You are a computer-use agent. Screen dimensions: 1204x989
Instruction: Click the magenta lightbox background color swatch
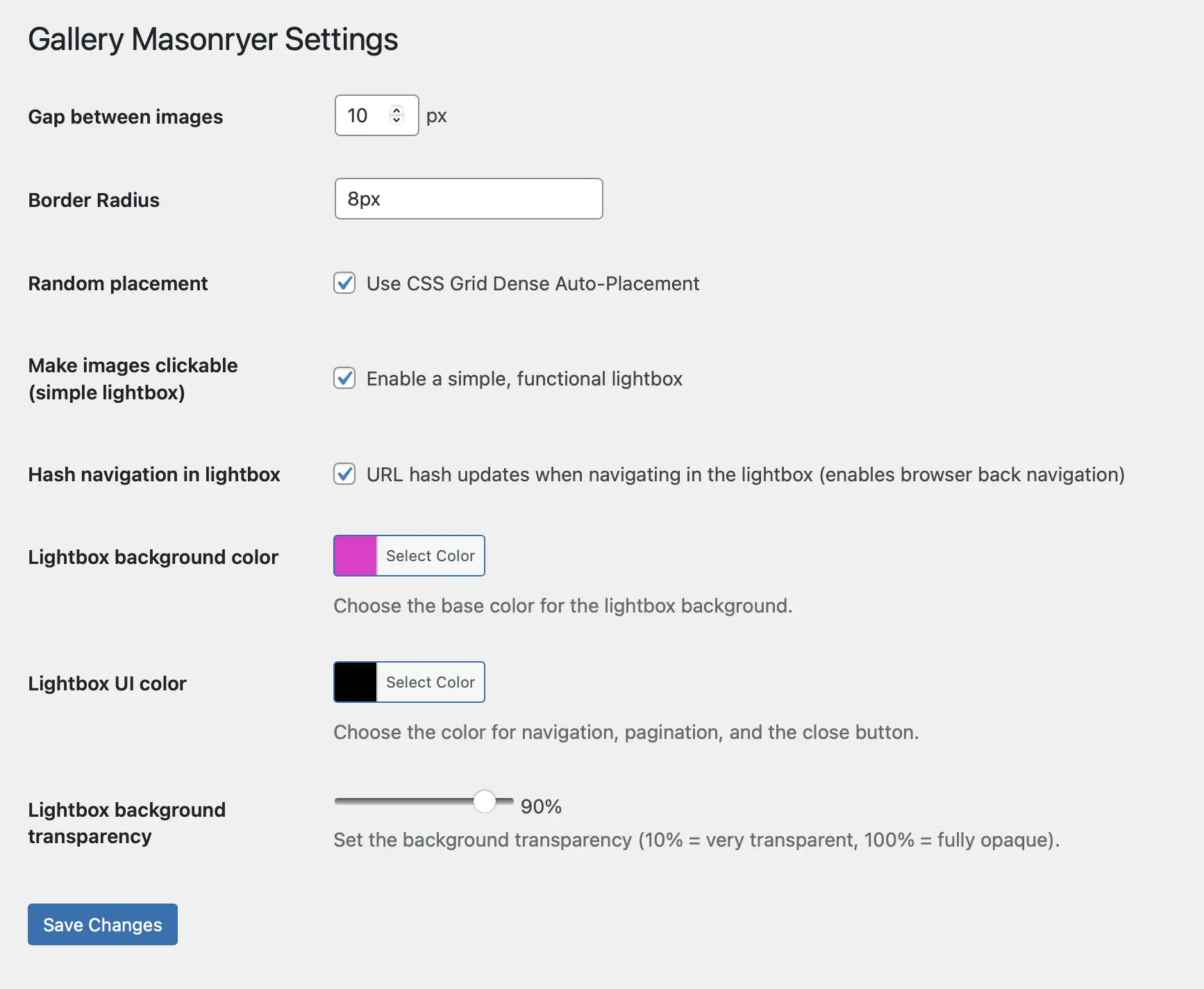click(x=356, y=556)
